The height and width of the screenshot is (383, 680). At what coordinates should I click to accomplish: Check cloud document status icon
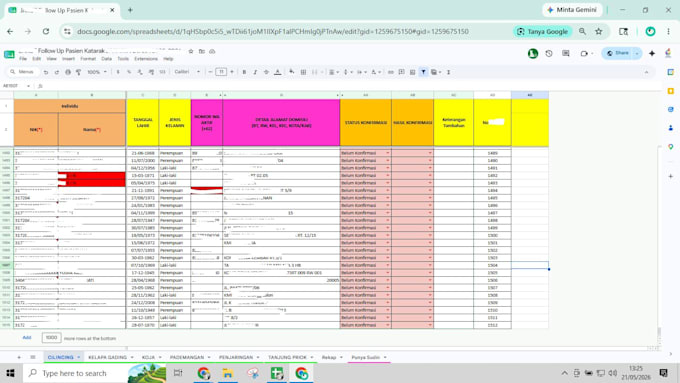click(x=212, y=51)
